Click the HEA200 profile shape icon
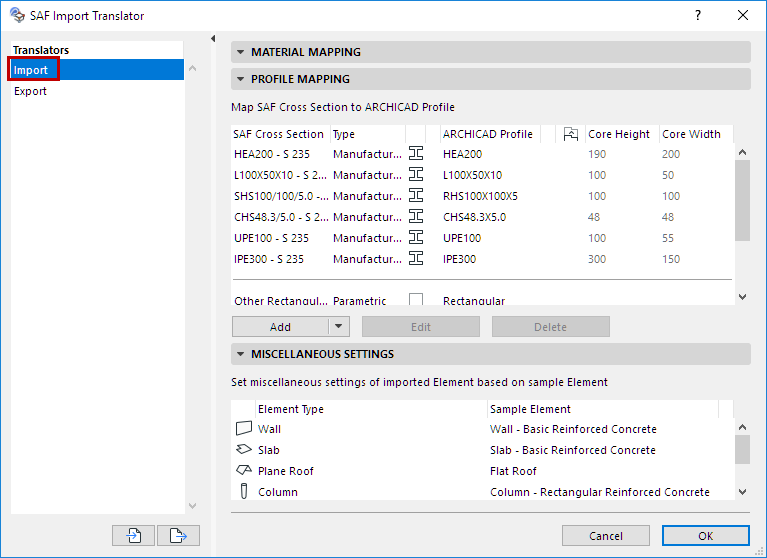Screen dimensions: 767x558 point(416,154)
